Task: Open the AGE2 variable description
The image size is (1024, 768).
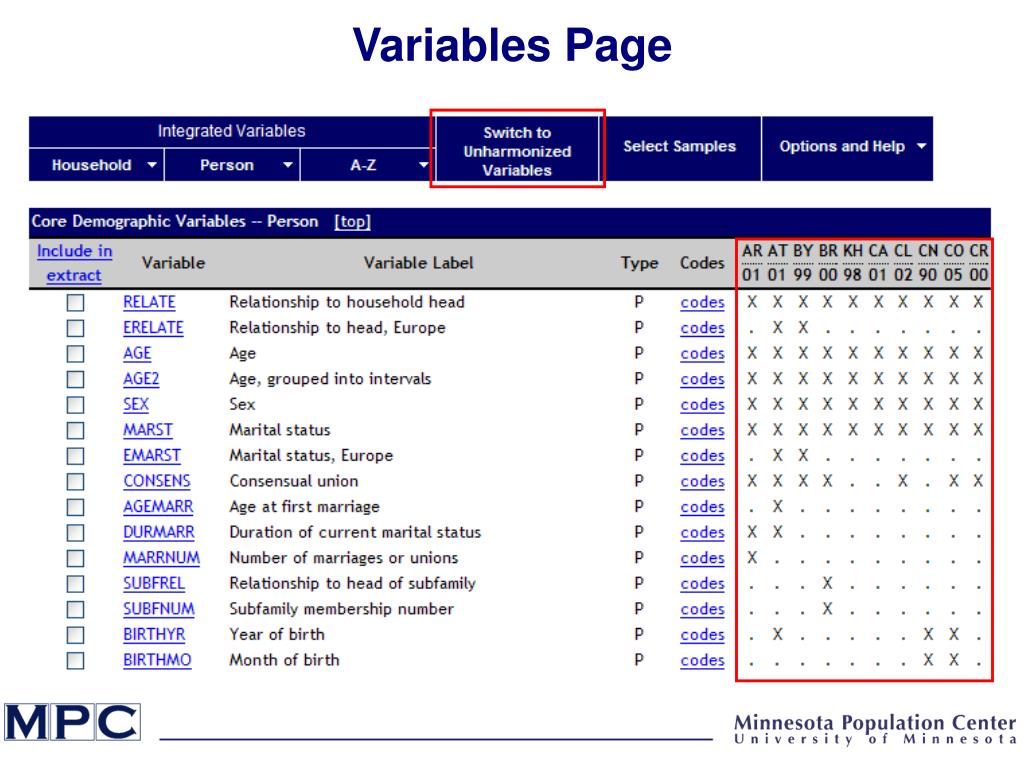Action: pos(141,379)
